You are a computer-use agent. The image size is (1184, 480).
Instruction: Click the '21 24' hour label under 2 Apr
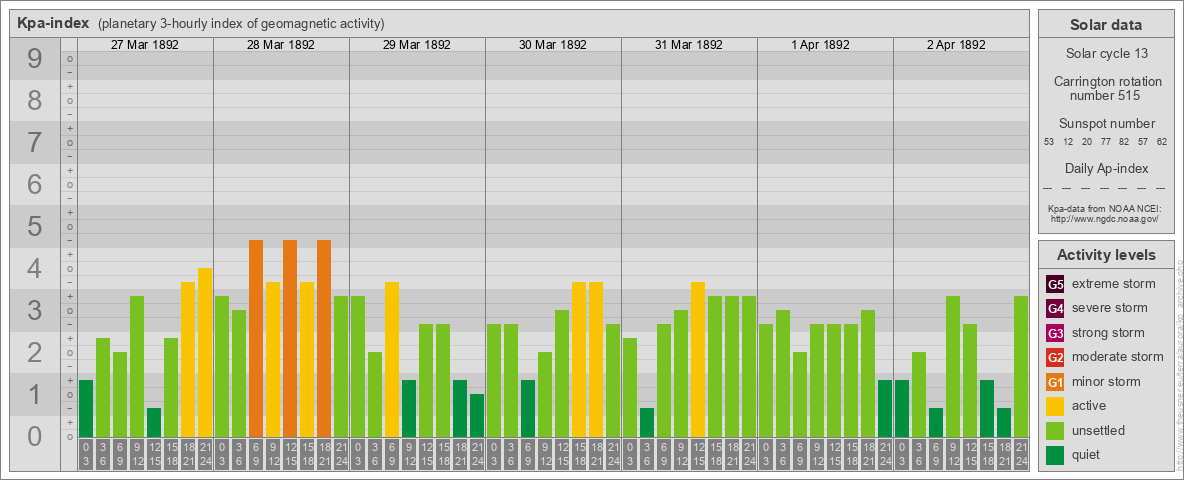click(1020, 455)
